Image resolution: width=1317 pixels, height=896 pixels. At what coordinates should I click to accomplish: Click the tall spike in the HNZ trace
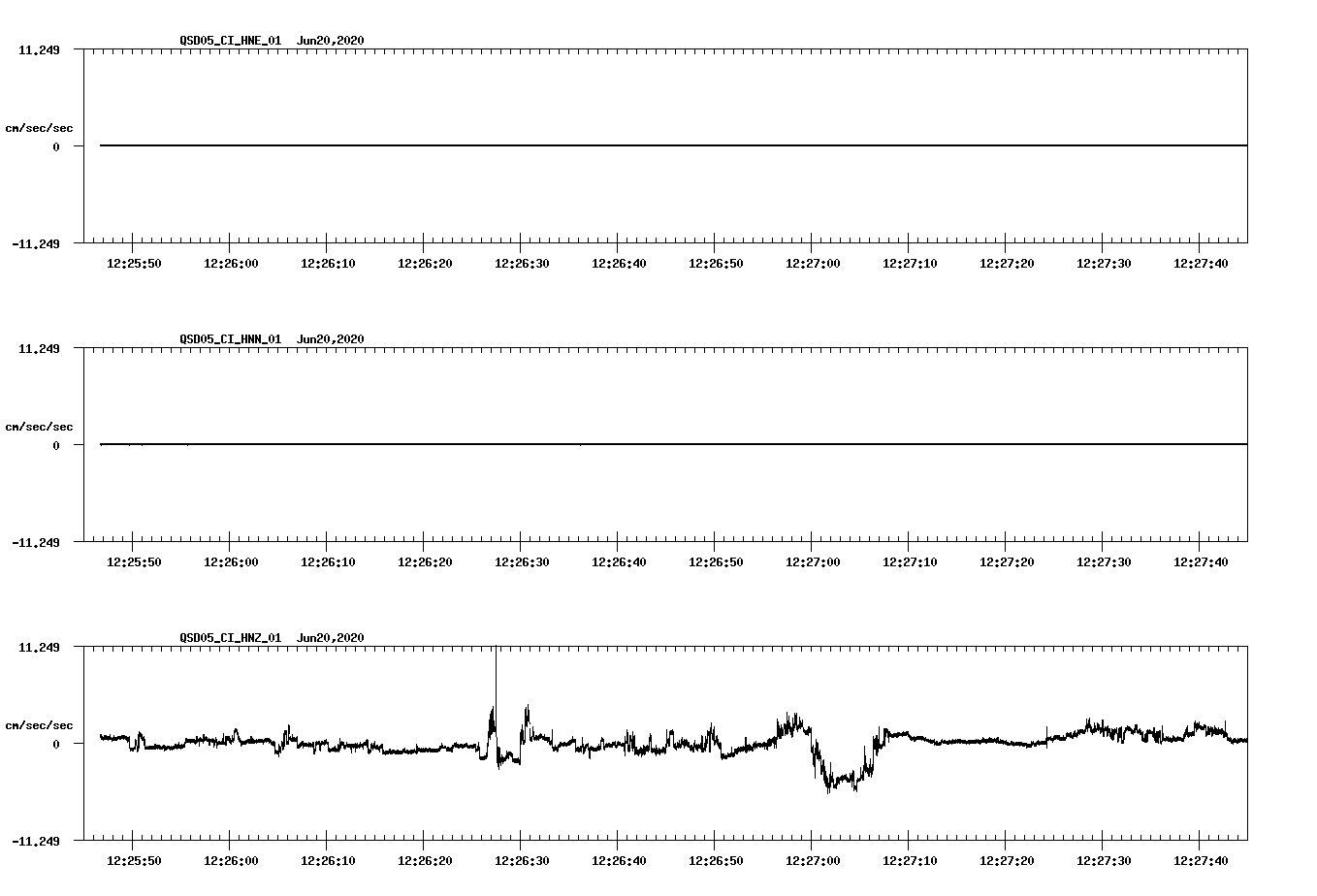496,679
